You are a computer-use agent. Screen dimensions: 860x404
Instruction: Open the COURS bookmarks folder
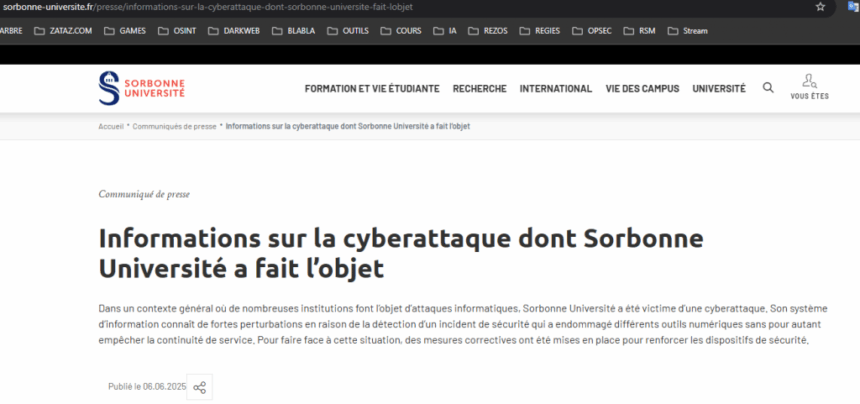pos(401,31)
